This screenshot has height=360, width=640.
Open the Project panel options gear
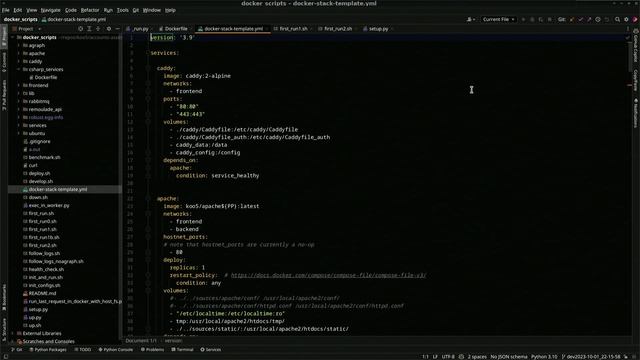point(109,29)
